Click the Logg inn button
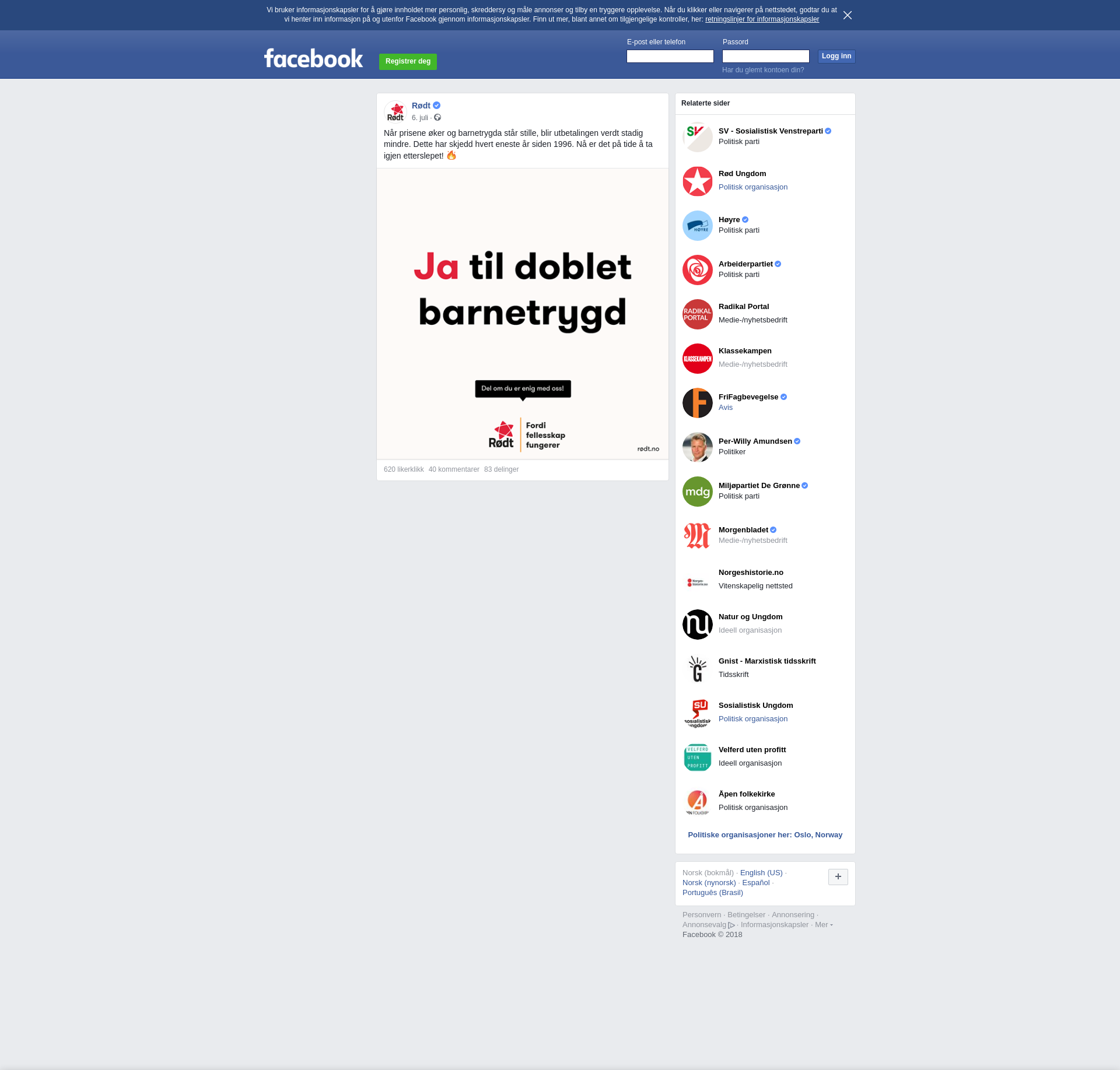The width and height of the screenshot is (1120, 1070). pyautogui.click(x=836, y=56)
